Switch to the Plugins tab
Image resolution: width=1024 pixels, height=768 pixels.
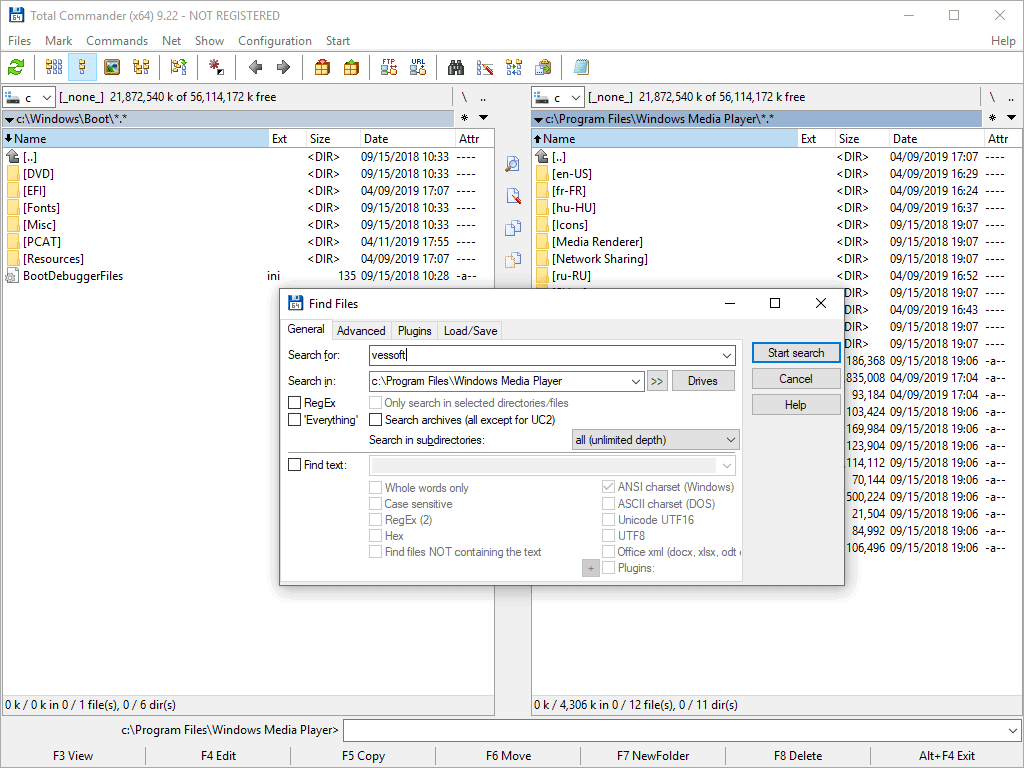[415, 330]
